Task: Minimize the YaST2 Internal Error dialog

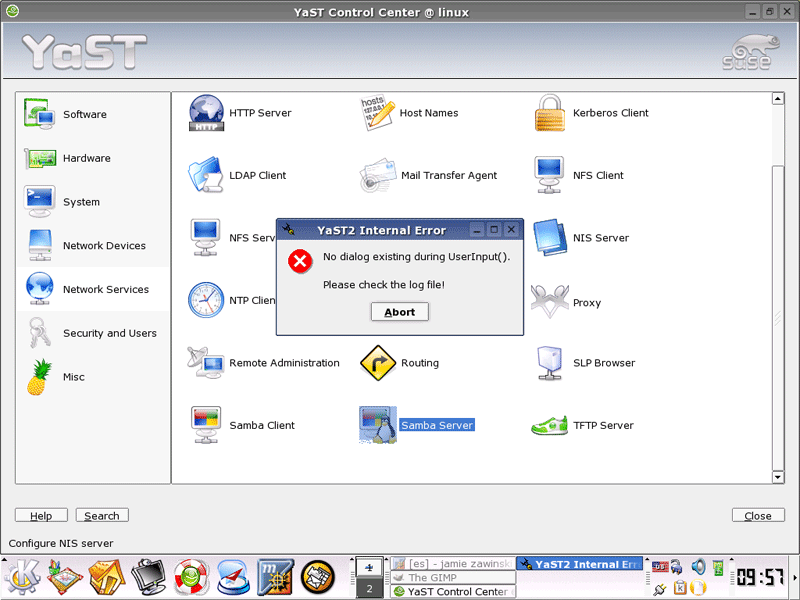Action: pyautogui.click(x=477, y=230)
